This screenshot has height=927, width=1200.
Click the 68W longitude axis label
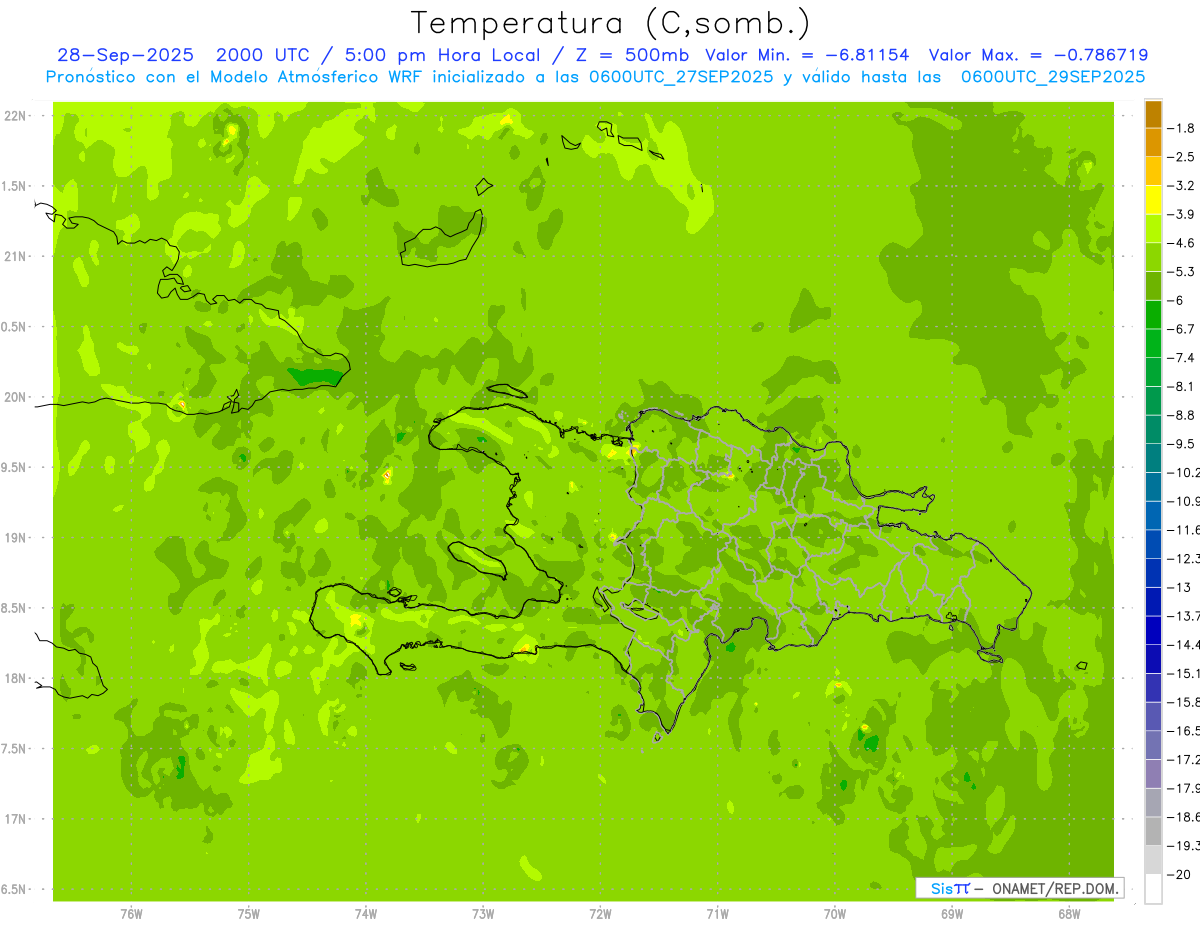coord(1068,914)
